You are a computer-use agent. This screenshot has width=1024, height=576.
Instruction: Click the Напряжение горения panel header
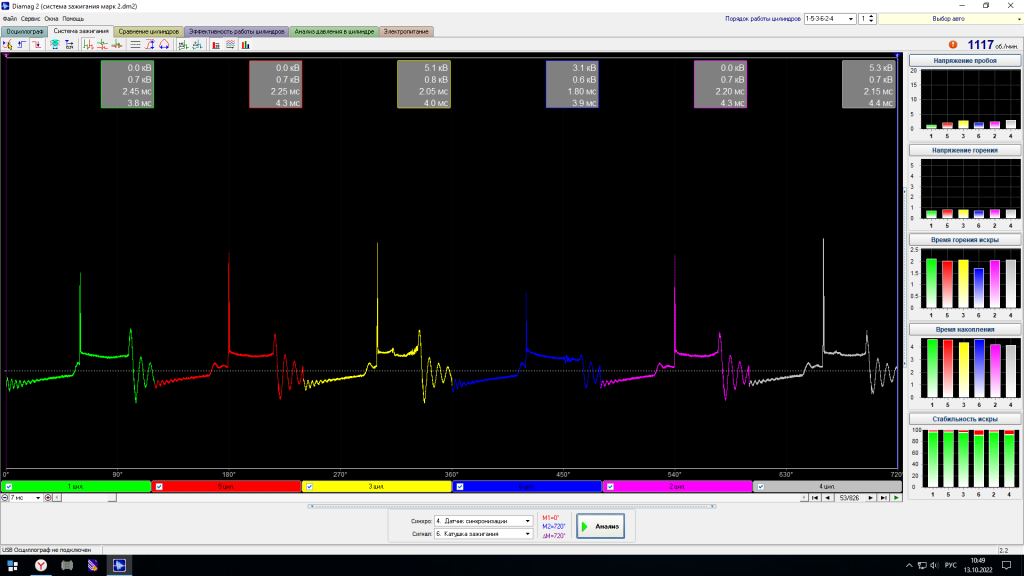(965, 150)
